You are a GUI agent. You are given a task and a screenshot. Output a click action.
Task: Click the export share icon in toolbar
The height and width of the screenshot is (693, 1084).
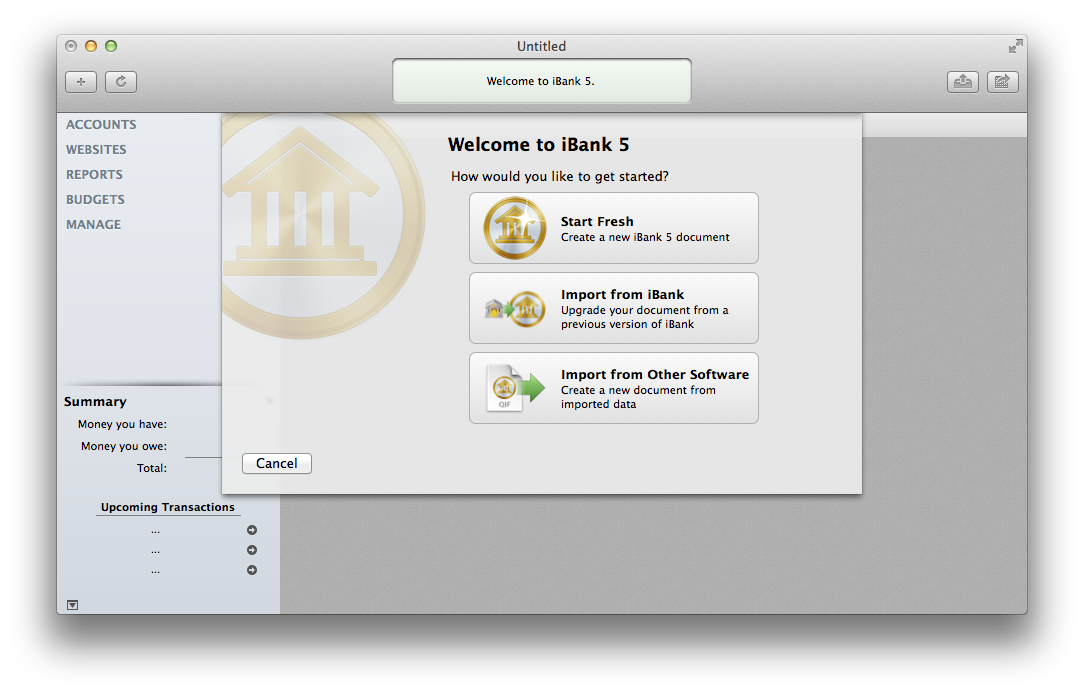1002,82
